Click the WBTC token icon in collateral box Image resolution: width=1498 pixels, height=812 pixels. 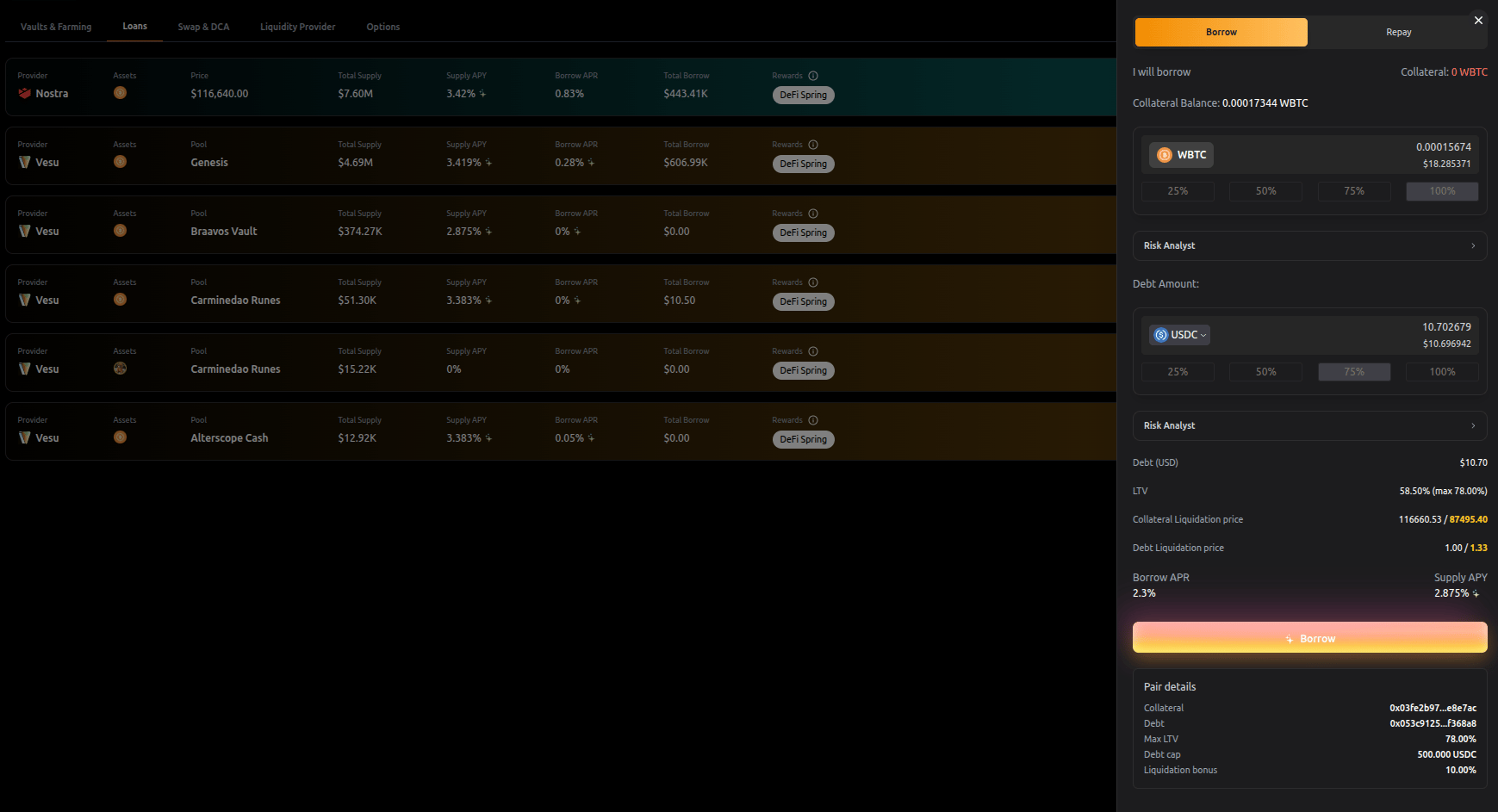pos(1165,155)
